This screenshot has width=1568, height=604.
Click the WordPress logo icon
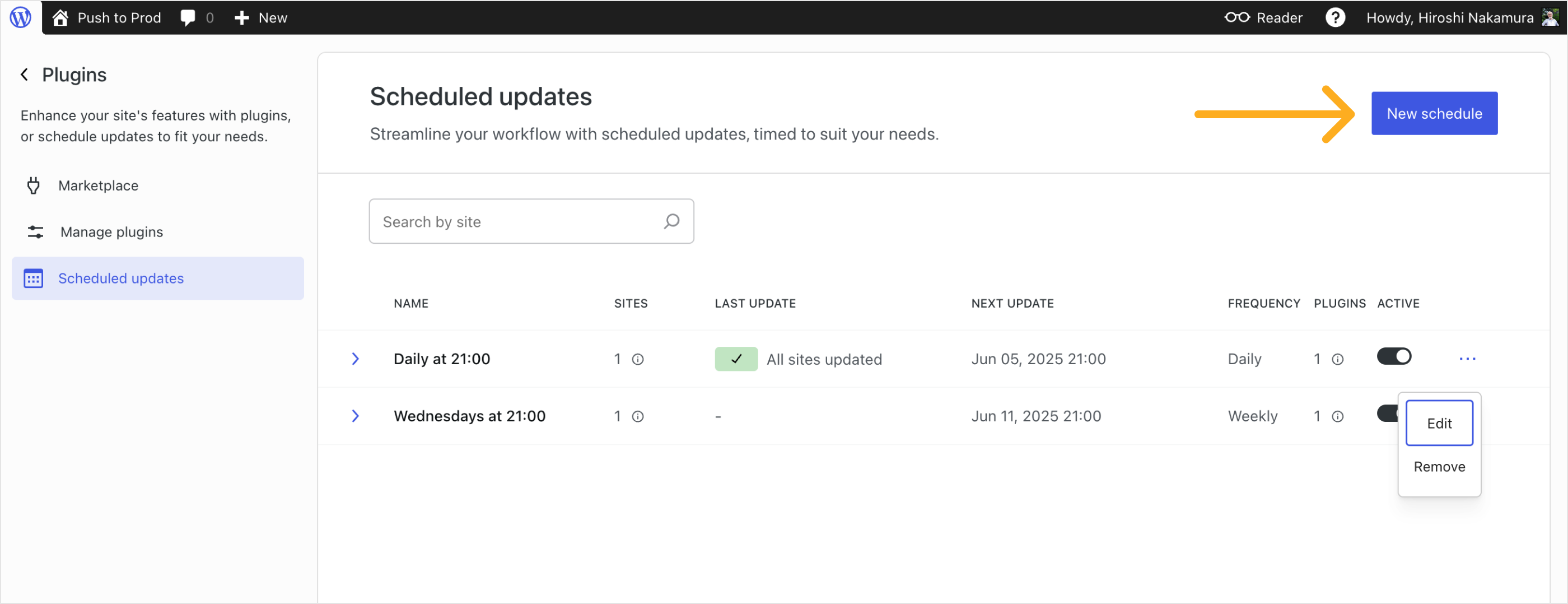[x=21, y=17]
